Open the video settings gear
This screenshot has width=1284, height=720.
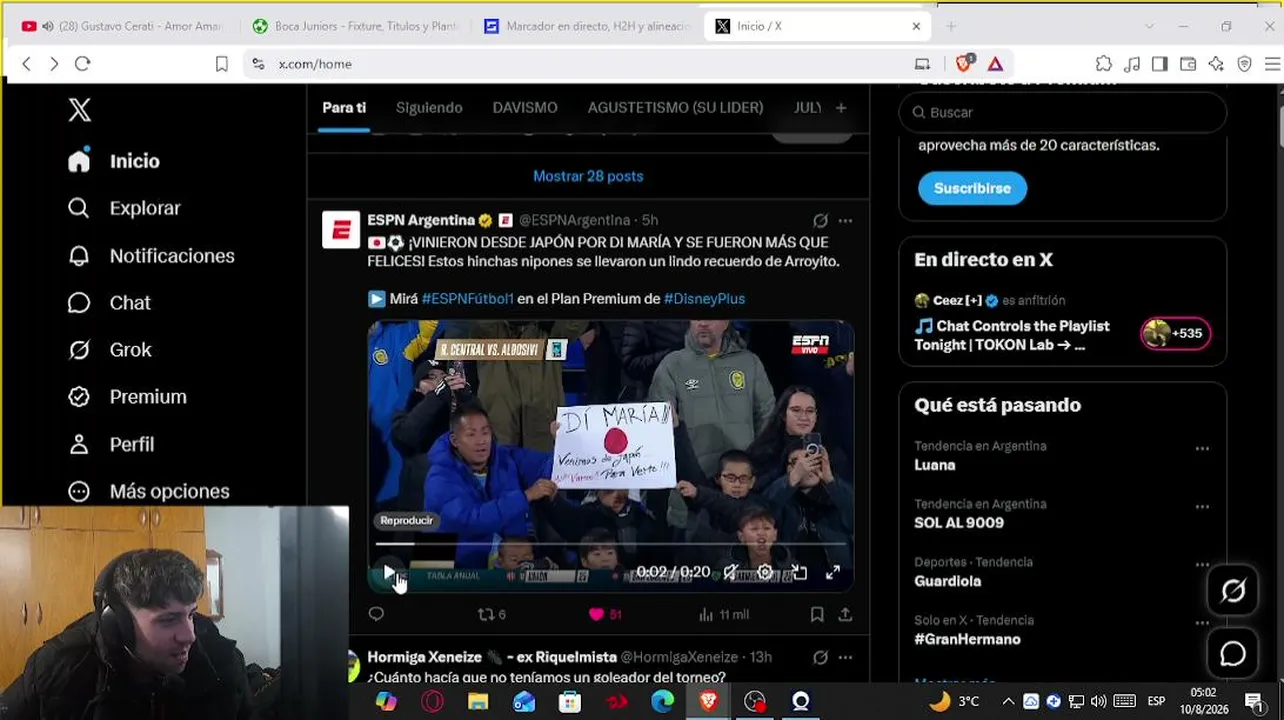tap(765, 573)
